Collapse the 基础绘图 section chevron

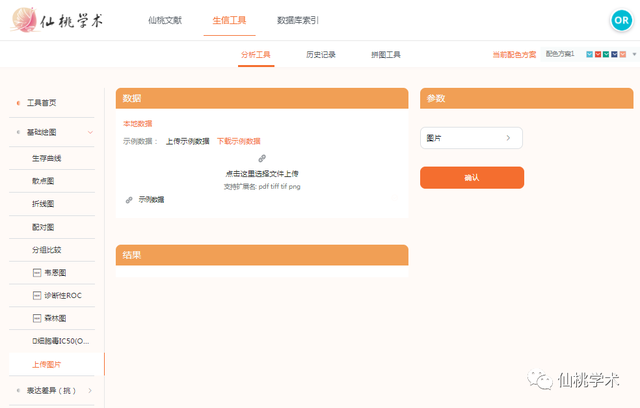pos(90,132)
